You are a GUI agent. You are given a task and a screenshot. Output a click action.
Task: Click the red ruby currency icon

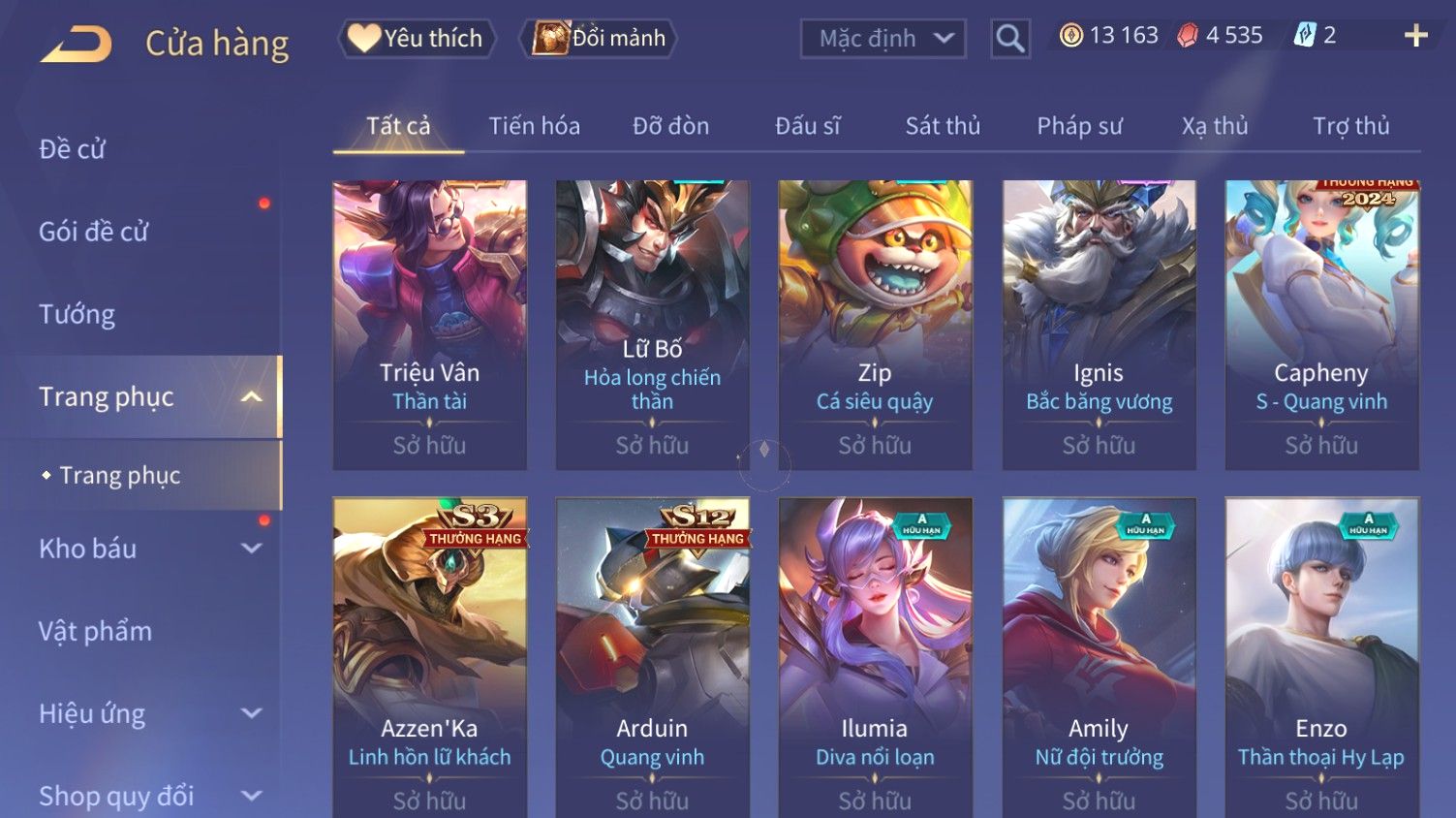click(1188, 36)
